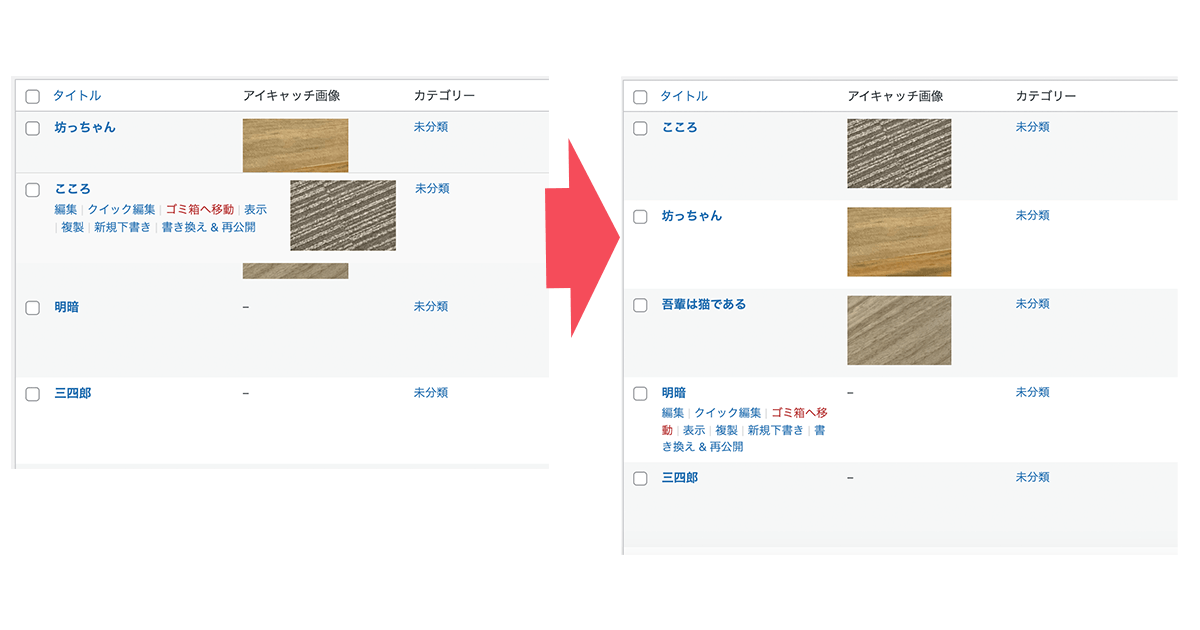The image size is (1200, 630).
Task: Click ゴミ箱へ移動 under こころ in the left list
Action: [200, 209]
